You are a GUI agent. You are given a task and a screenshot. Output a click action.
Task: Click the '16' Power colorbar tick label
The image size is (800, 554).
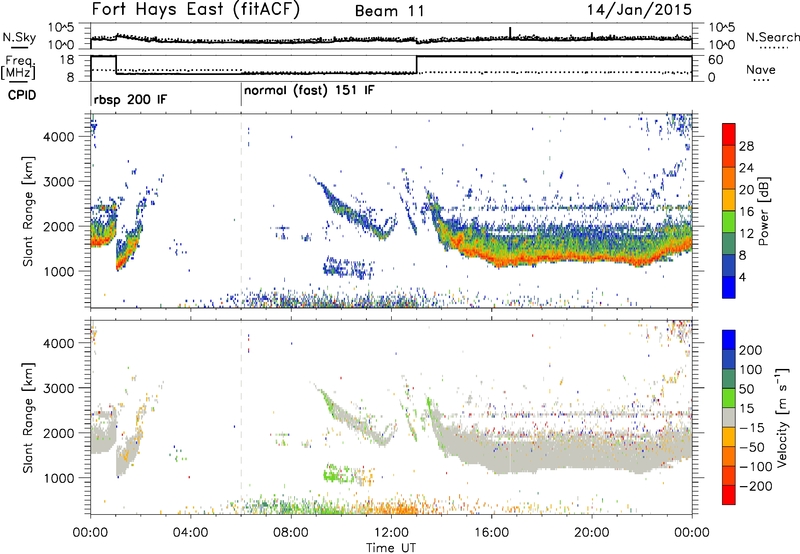coord(746,212)
